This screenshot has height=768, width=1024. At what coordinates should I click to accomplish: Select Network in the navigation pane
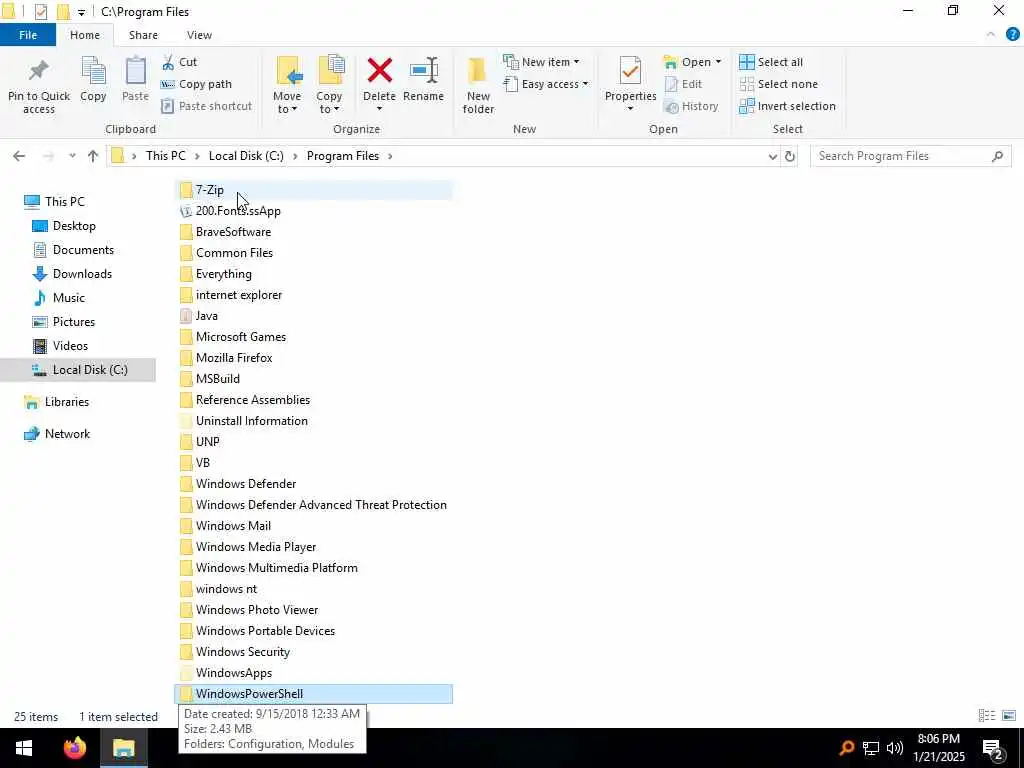tap(67, 434)
